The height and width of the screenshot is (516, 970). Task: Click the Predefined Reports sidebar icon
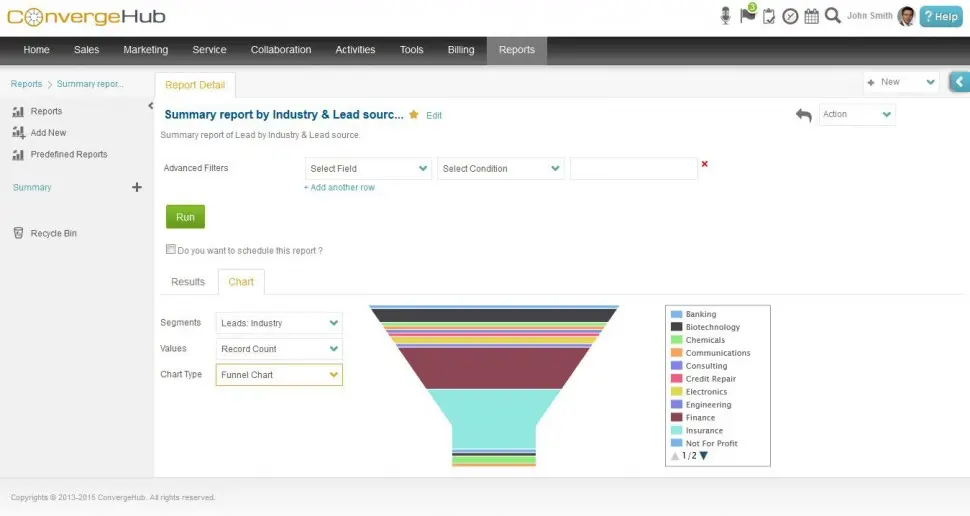tap(18, 154)
